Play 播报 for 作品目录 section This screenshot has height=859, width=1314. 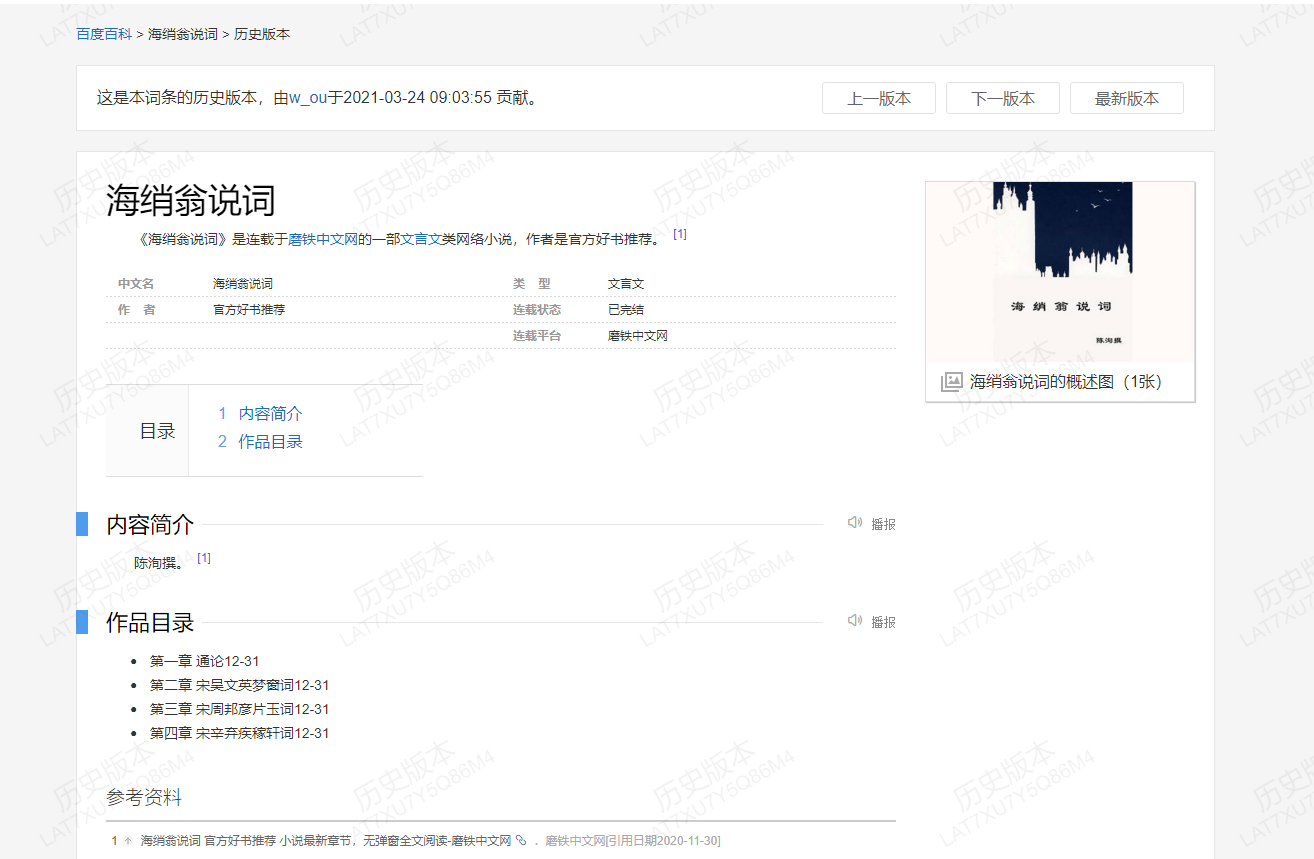[883, 621]
